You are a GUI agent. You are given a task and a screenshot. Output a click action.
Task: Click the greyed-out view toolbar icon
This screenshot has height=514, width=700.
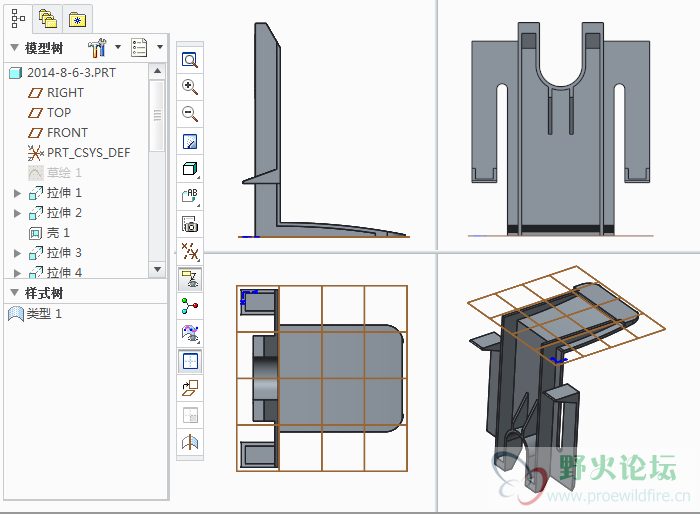coord(190,415)
